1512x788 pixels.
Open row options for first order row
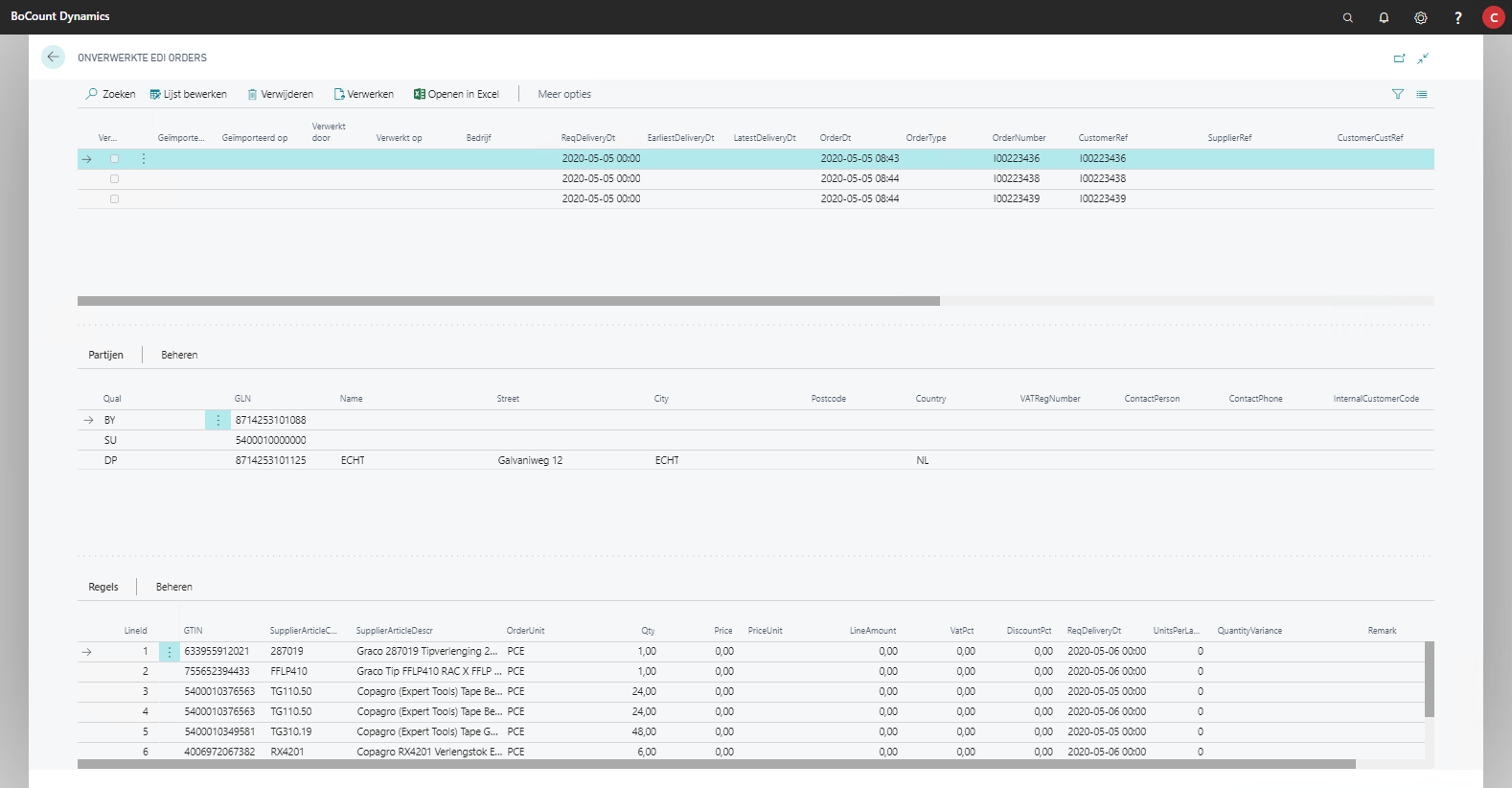point(144,159)
